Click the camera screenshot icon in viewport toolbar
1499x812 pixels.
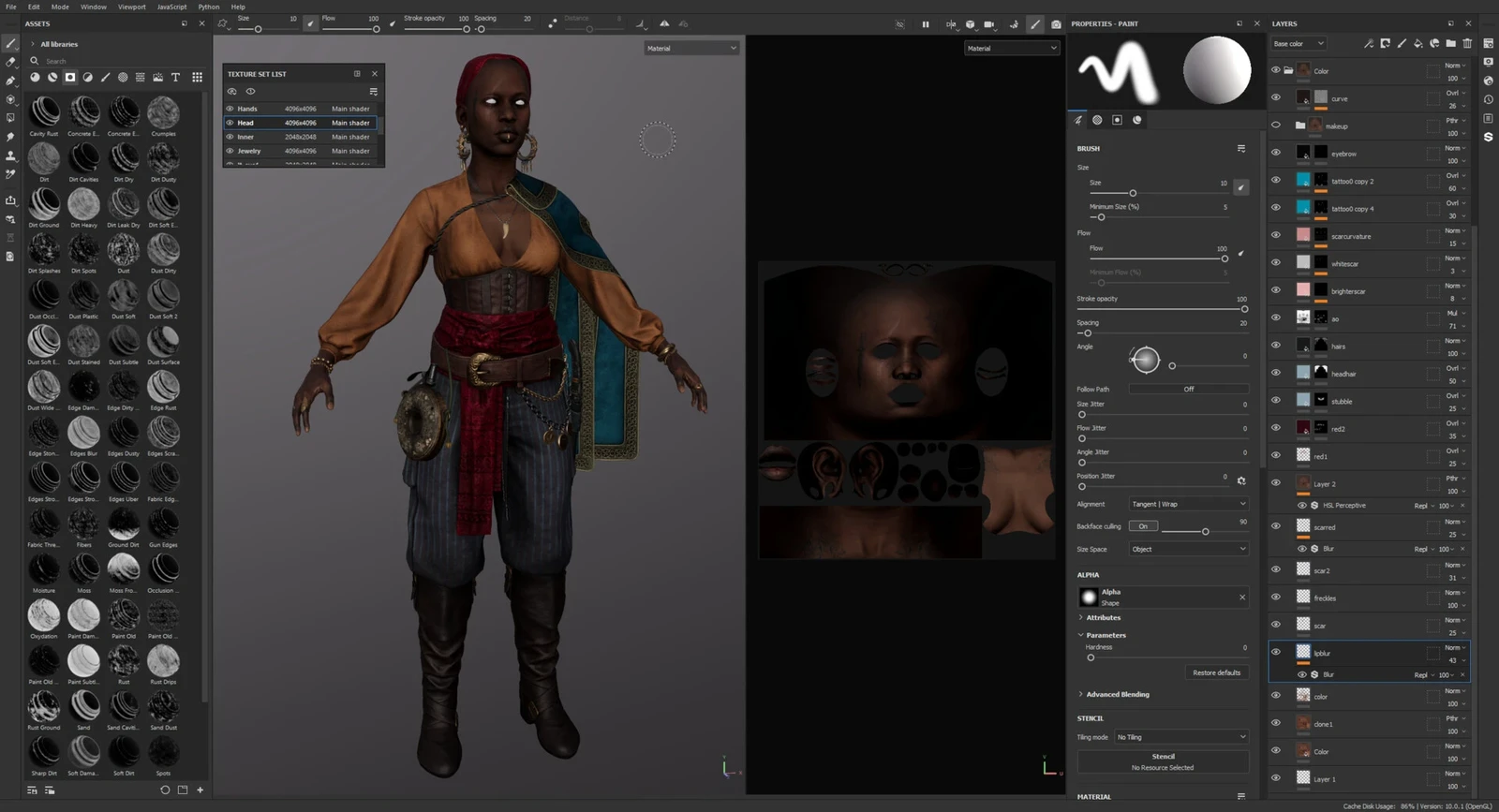[x=1056, y=24]
